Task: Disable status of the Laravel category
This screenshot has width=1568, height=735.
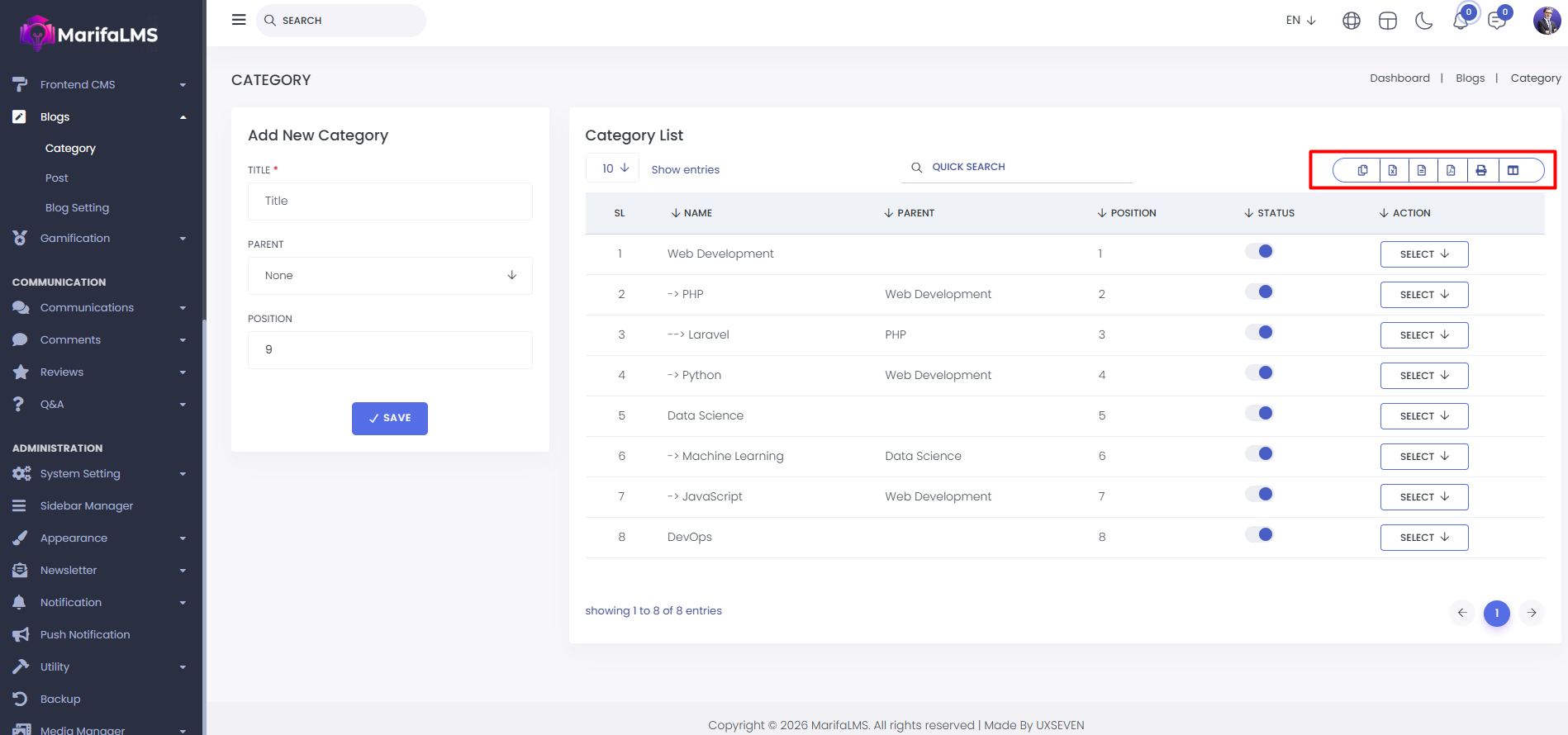Action: coord(1259,333)
